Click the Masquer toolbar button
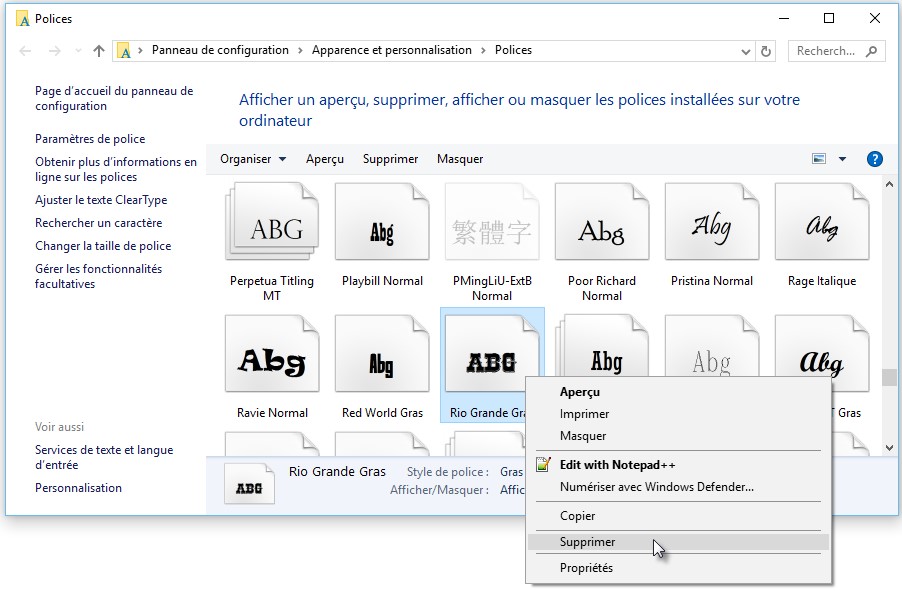Viewport: 902px width, 591px height. coord(460,159)
